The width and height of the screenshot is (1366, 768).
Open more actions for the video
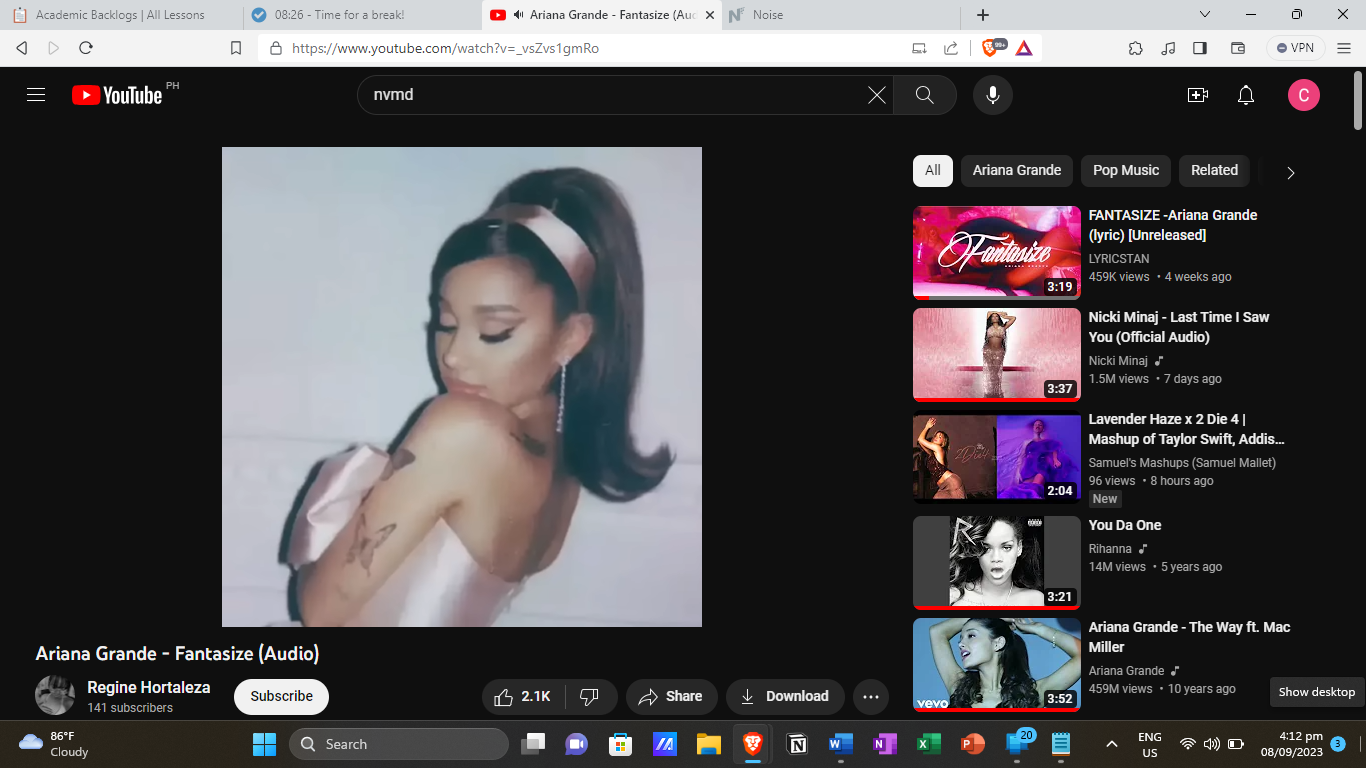click(871, 697)
